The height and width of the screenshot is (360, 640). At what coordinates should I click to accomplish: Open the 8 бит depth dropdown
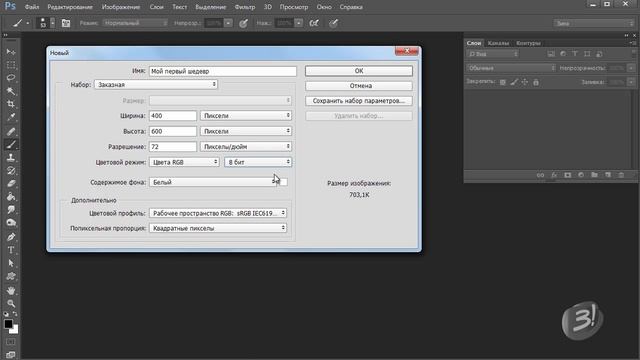tap(258, 162)
